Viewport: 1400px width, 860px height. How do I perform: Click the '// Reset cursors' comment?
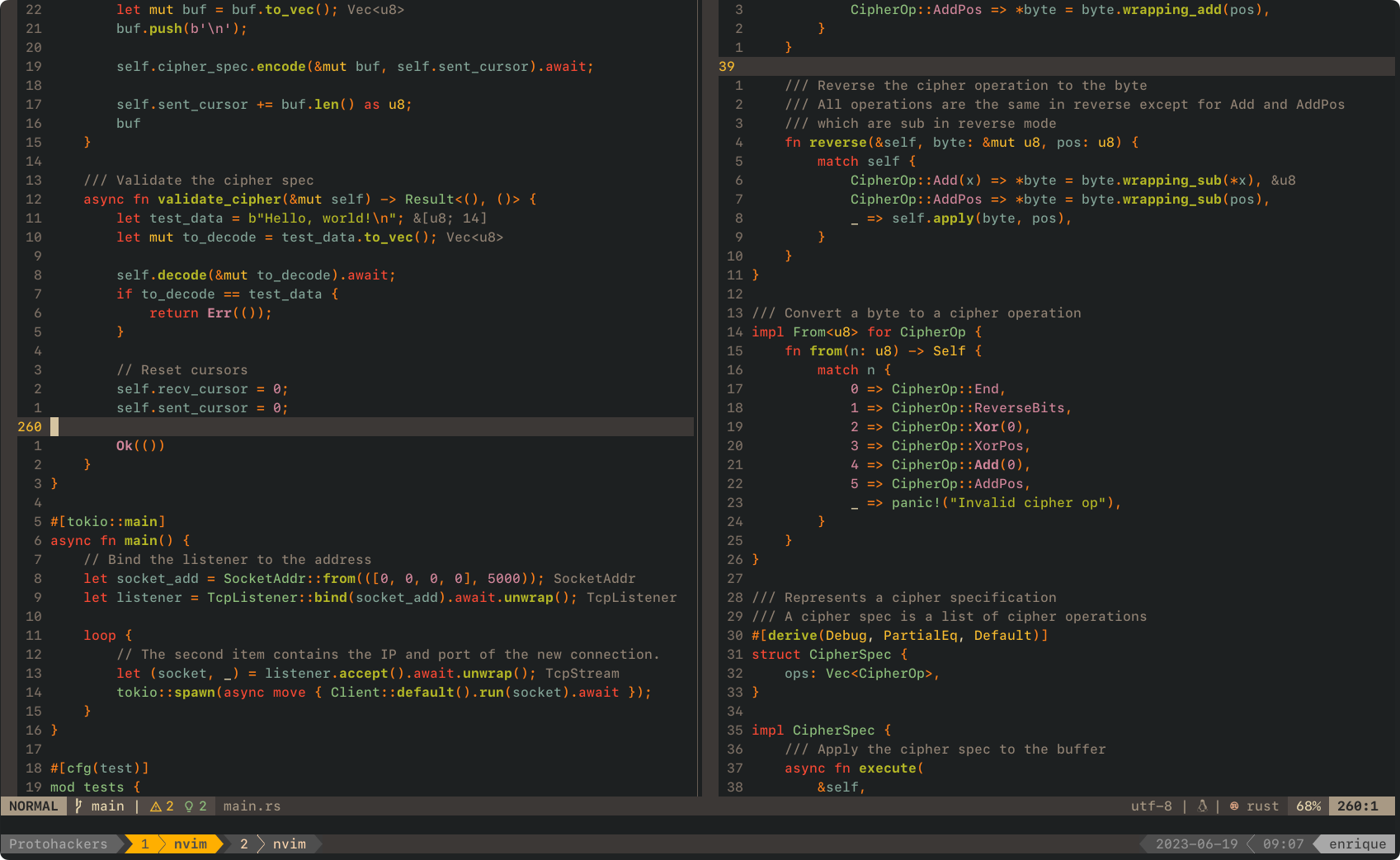point(182,370)
